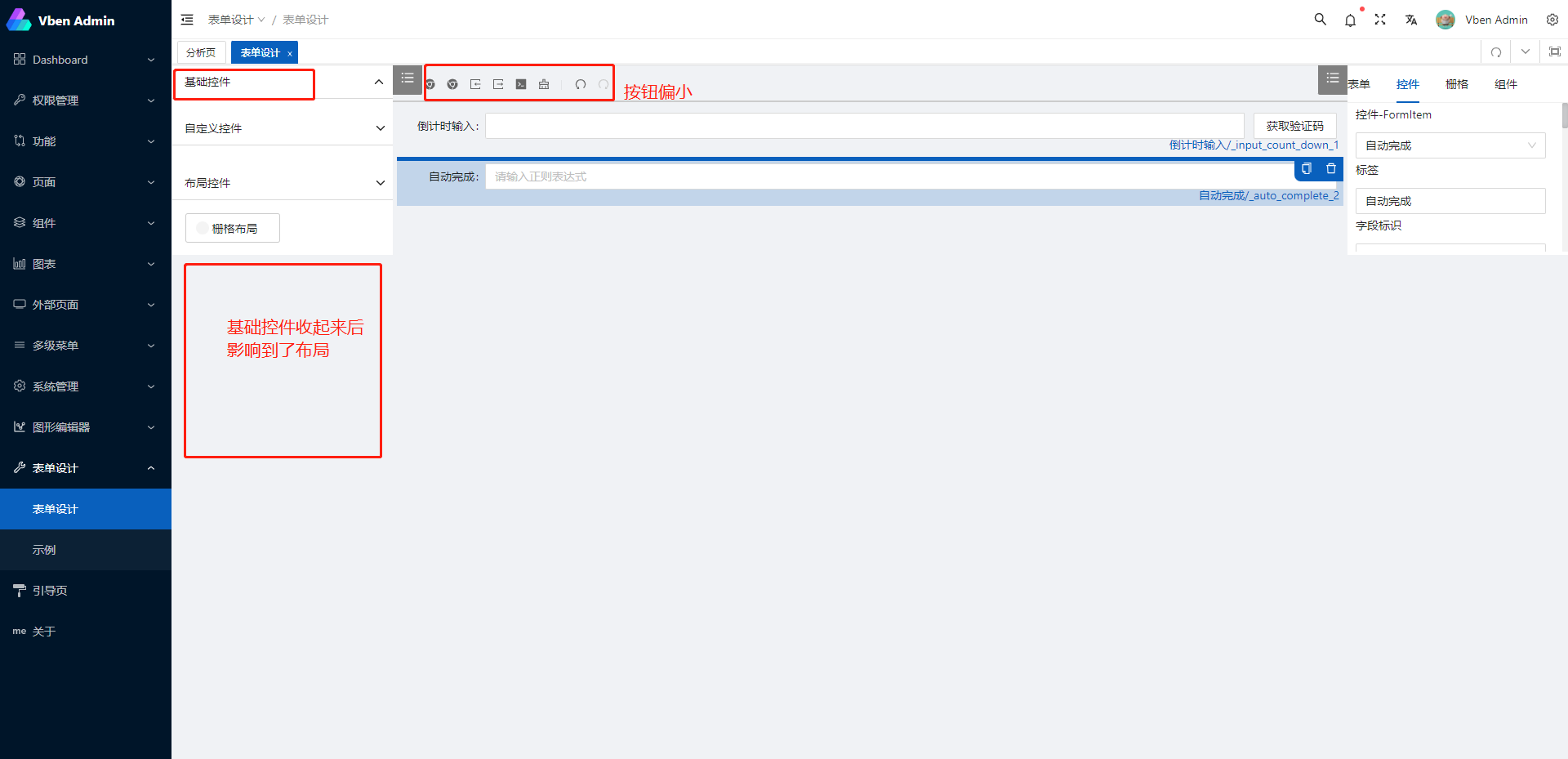Open the language switcher icon

[x=1410, y=19]
